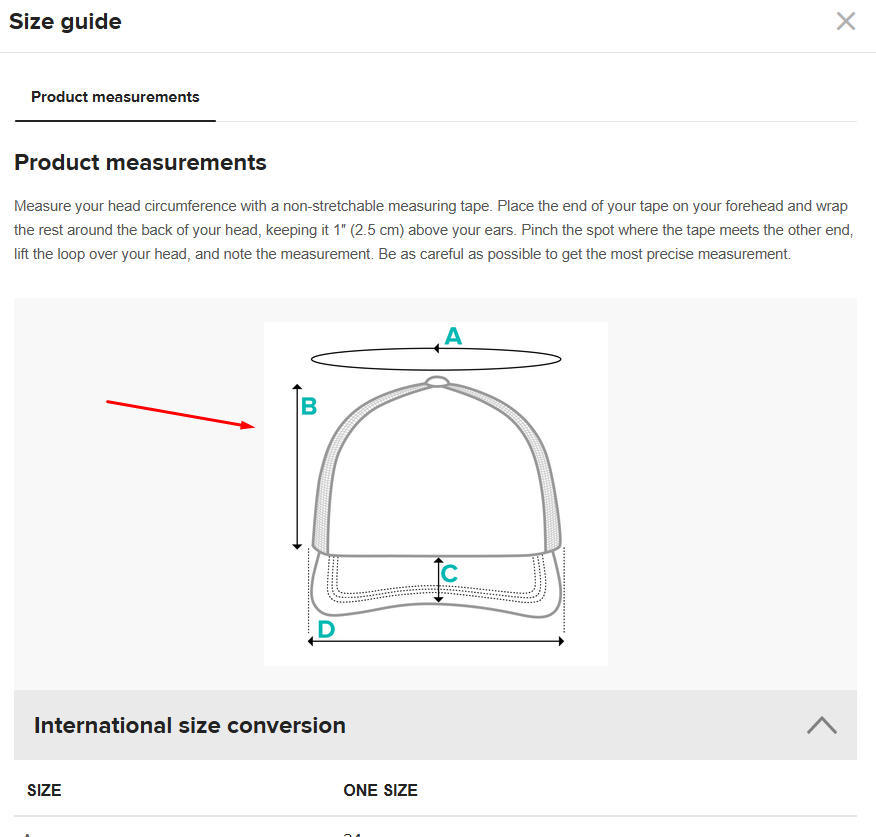Click the Product measurements heading

pyautogui.click(x=140, y=162)
